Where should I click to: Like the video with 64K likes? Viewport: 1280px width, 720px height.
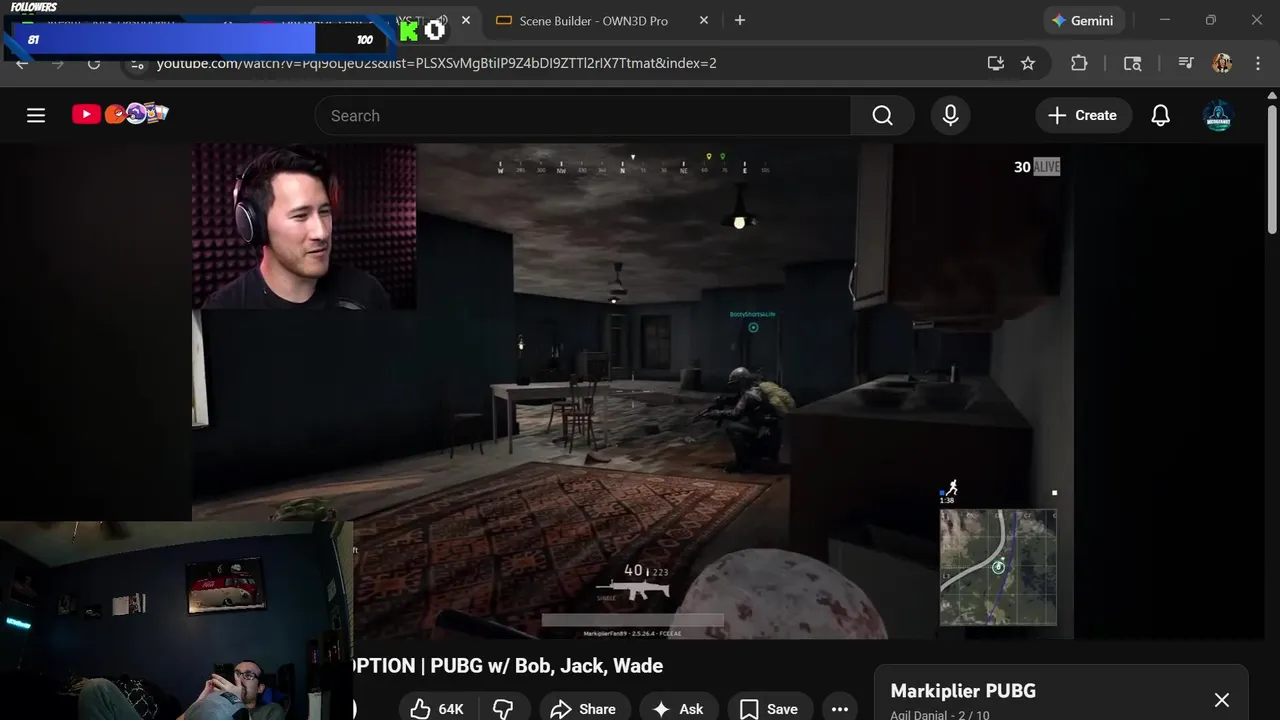click(437, 709)
